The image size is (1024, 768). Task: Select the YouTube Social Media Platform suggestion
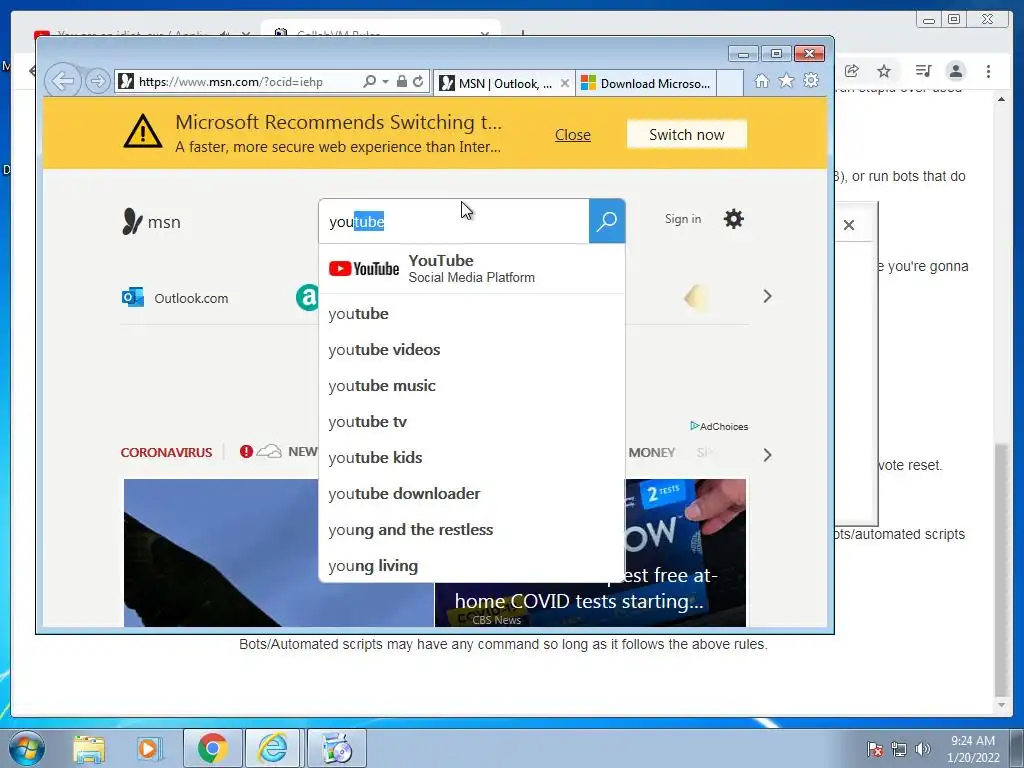point(472,268)
